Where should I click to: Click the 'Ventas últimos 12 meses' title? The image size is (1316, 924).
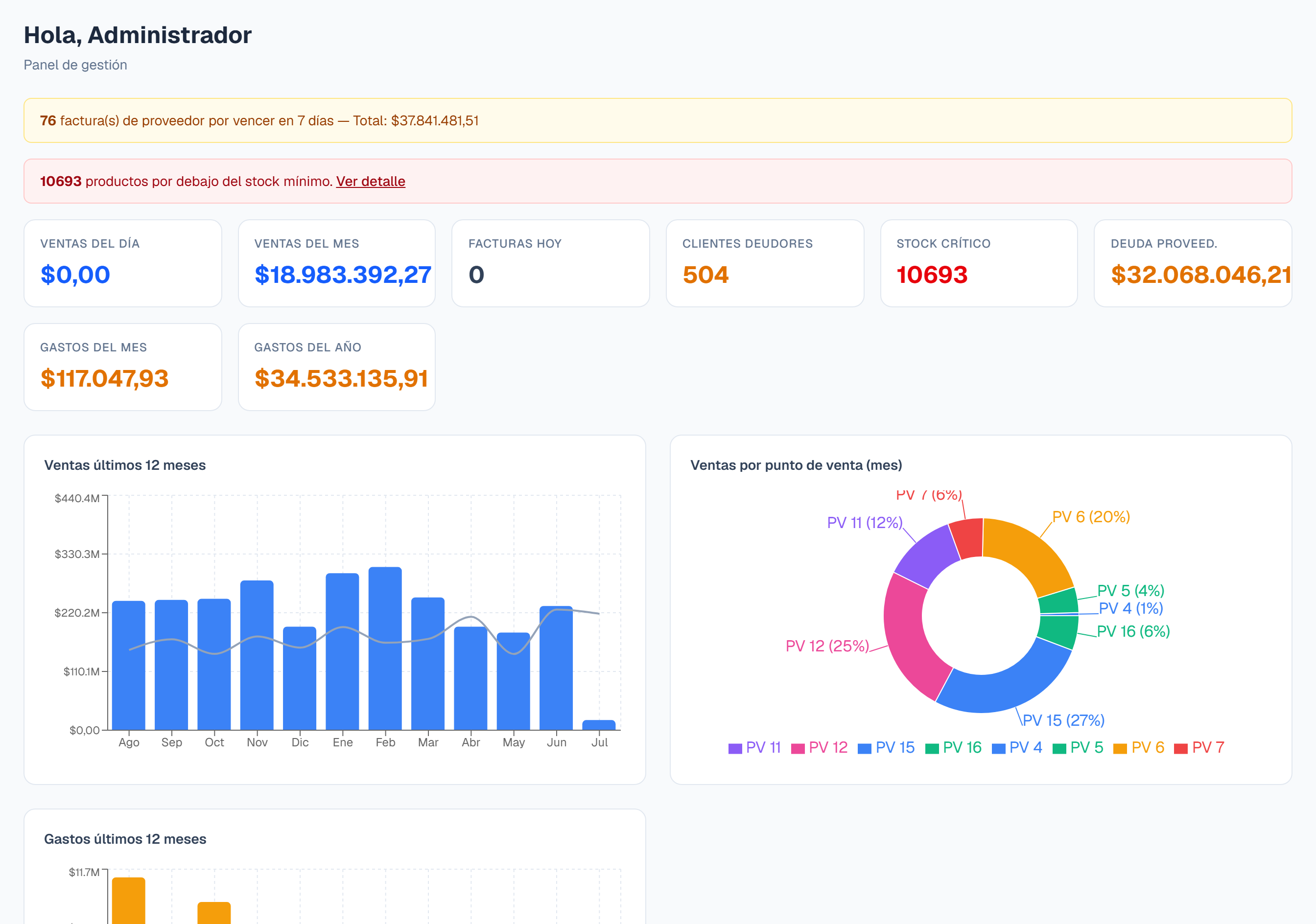click(x=125, y=465)
